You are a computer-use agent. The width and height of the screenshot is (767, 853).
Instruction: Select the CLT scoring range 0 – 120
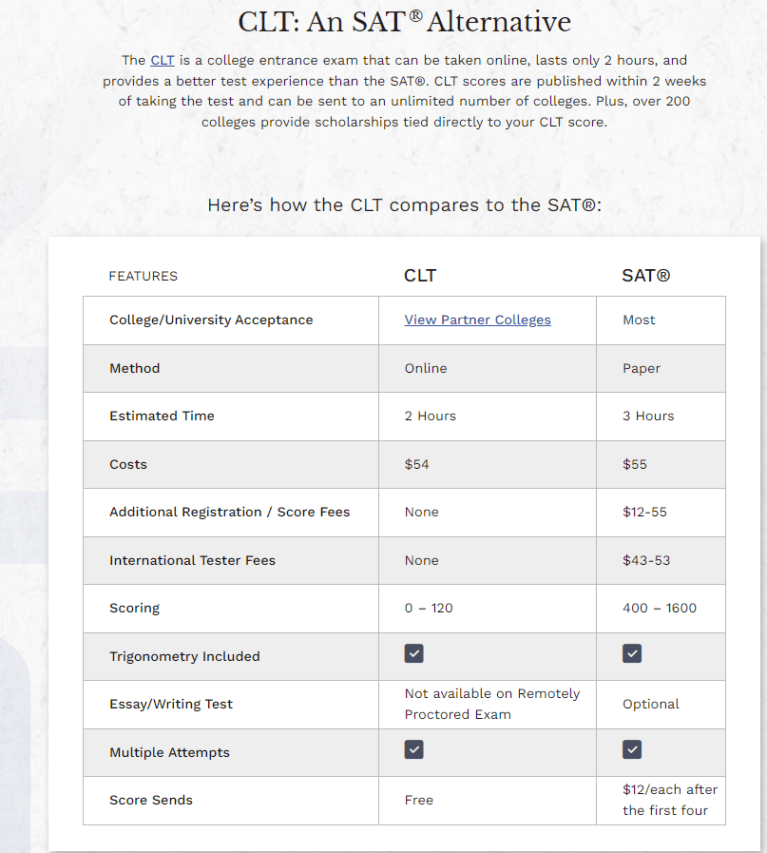click(x=429, y=608)
